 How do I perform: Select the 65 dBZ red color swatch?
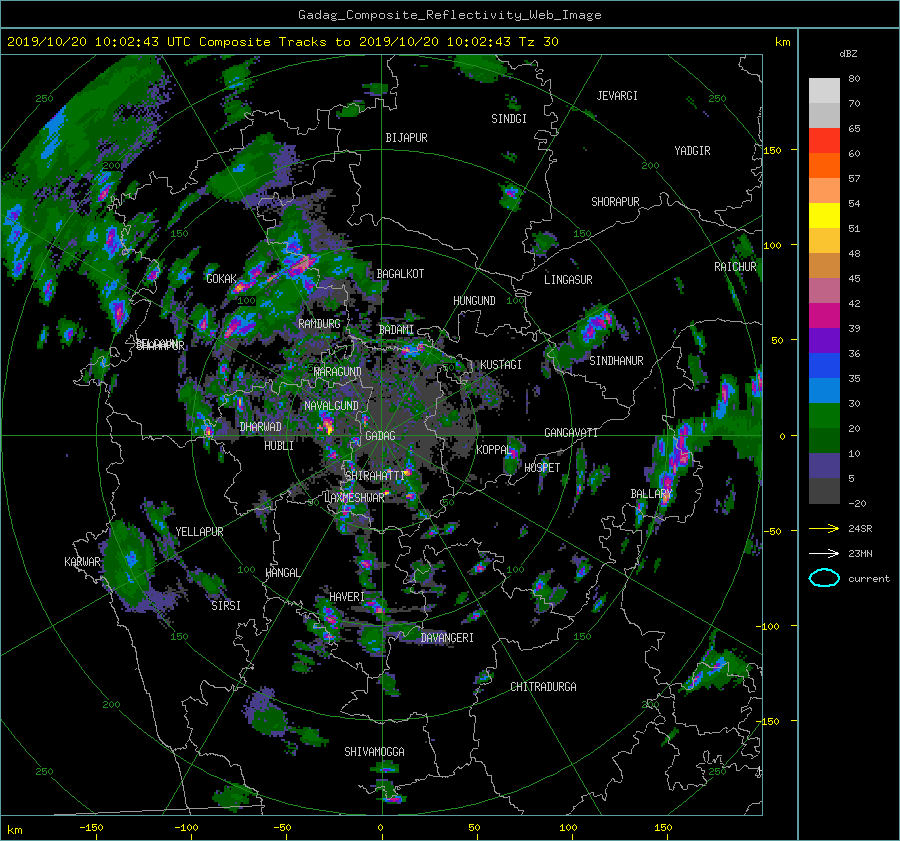point(824,140)
